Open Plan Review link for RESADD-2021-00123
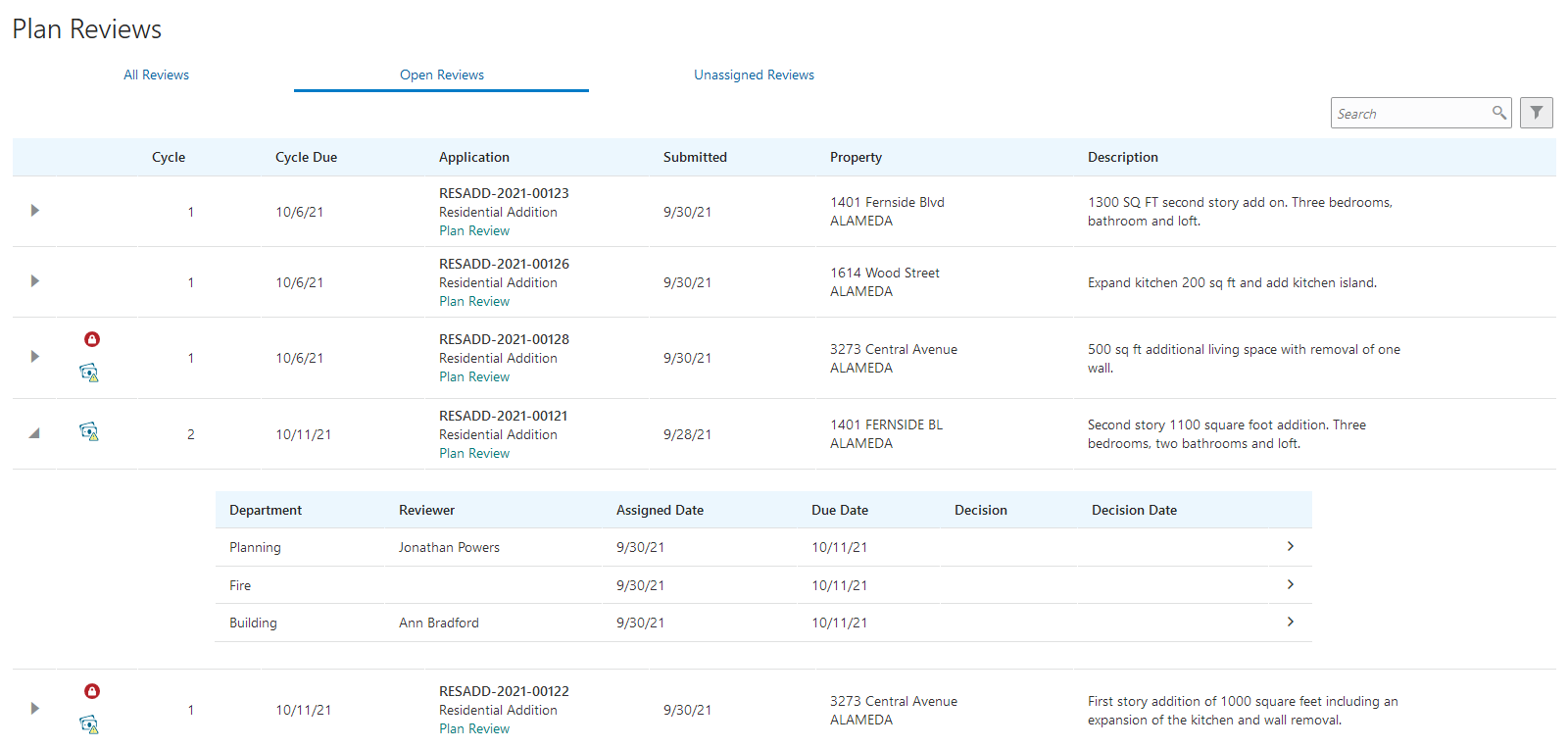The height and width of the screenshot is (748, 1568). tap(474, 230)
